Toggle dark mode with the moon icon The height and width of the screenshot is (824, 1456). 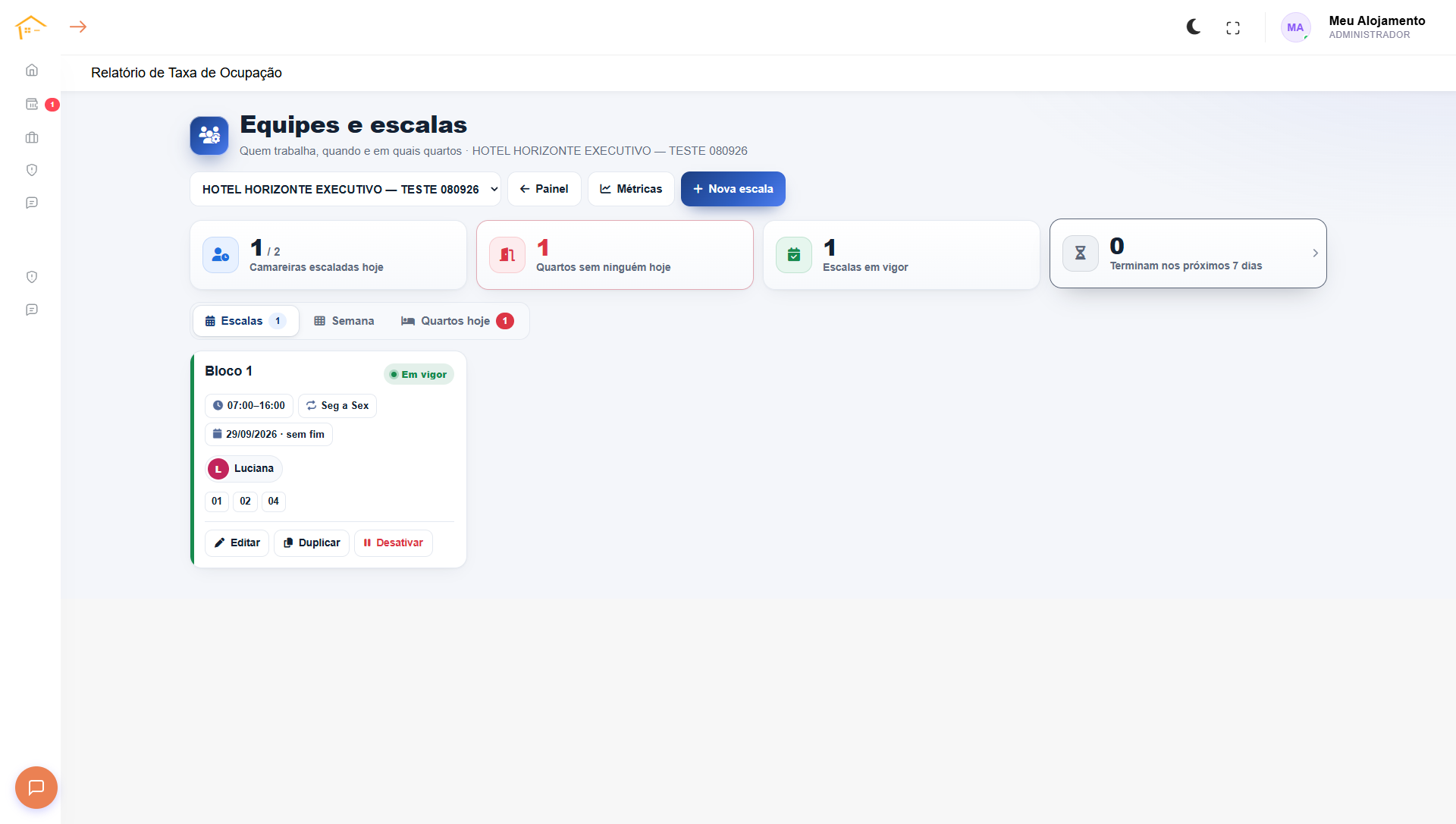1194,27
